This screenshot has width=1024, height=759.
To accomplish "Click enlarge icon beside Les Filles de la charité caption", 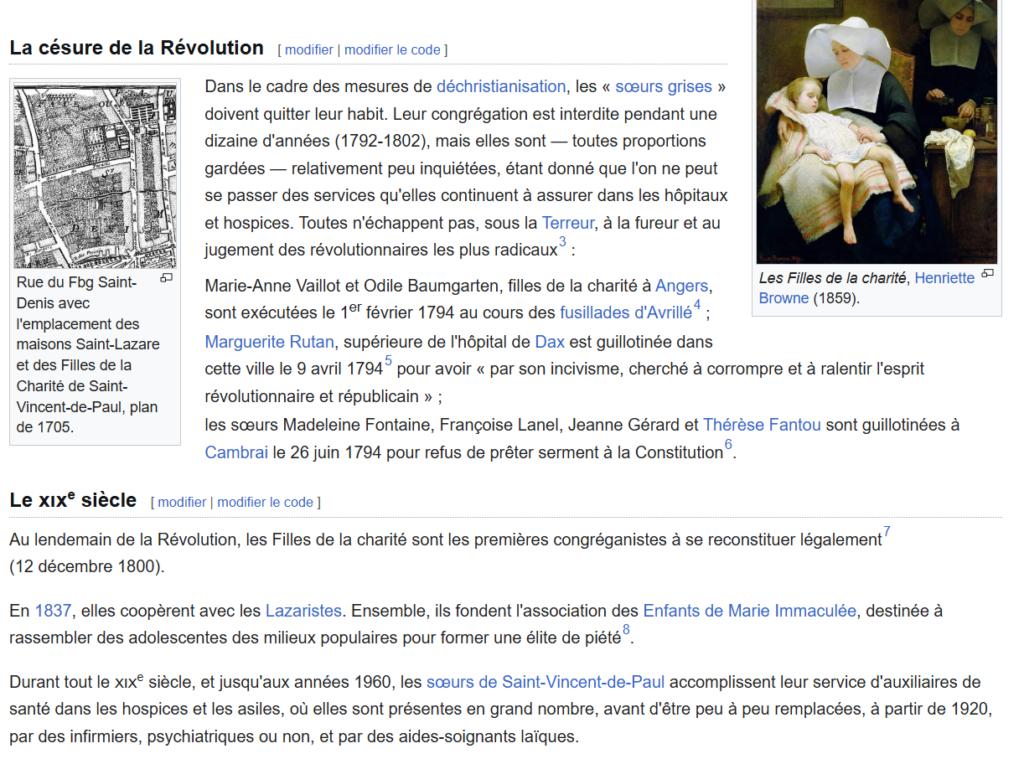I will [987, 273].
